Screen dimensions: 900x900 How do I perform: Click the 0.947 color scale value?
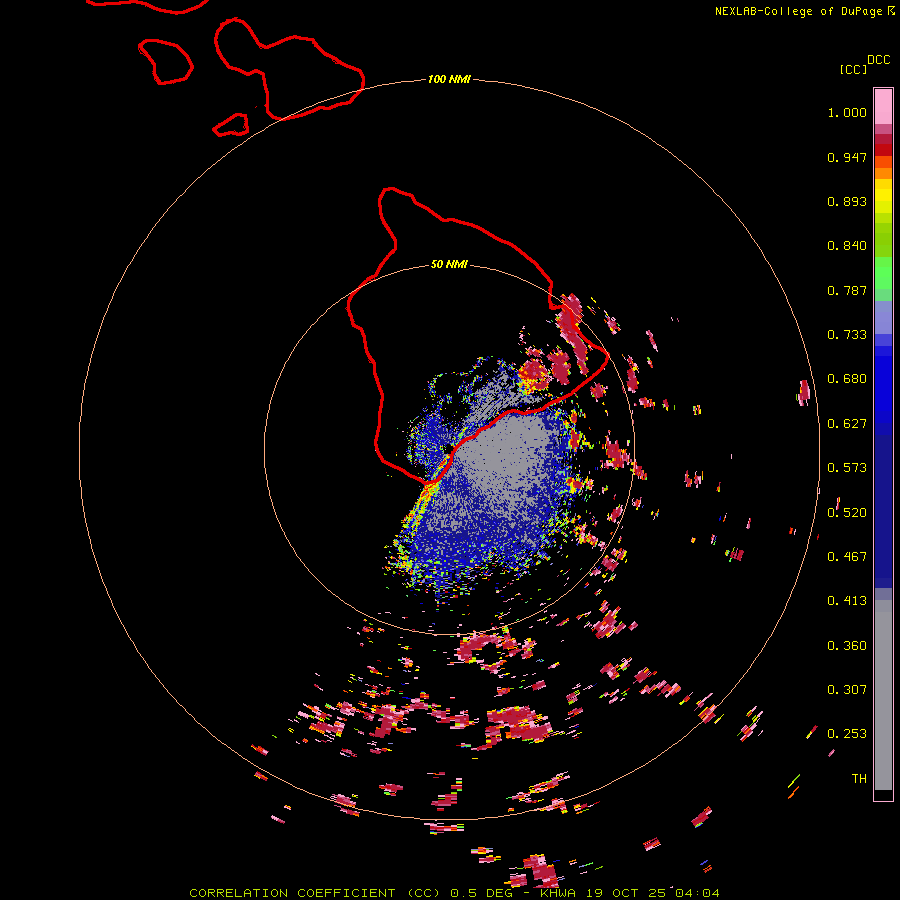tap(847, 157)
